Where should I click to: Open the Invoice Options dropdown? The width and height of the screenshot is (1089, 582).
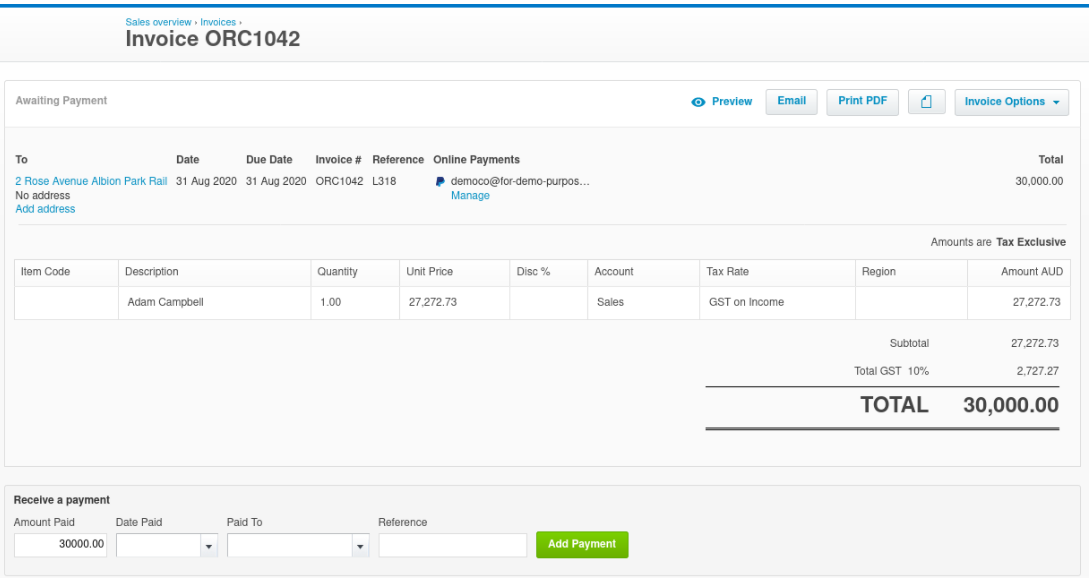[1011, 102]
